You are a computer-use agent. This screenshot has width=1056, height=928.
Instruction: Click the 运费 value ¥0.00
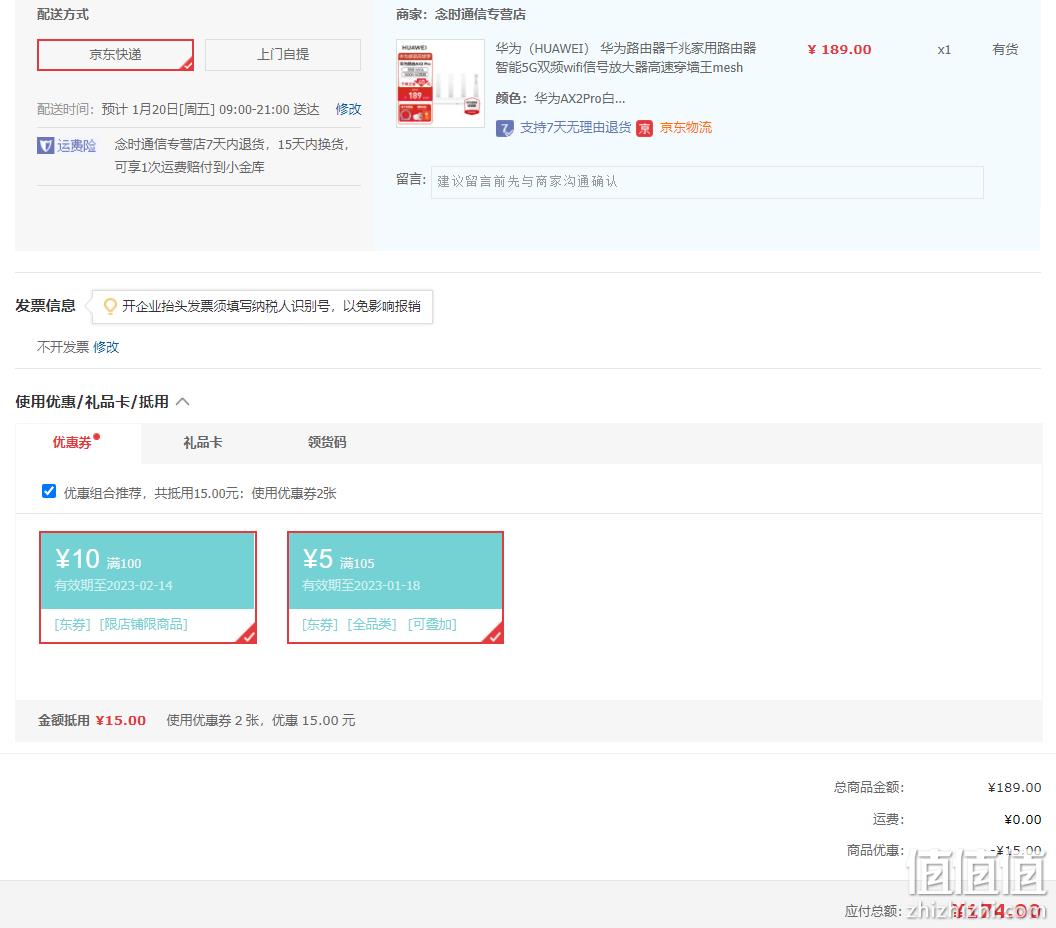tap(1022, 819)
